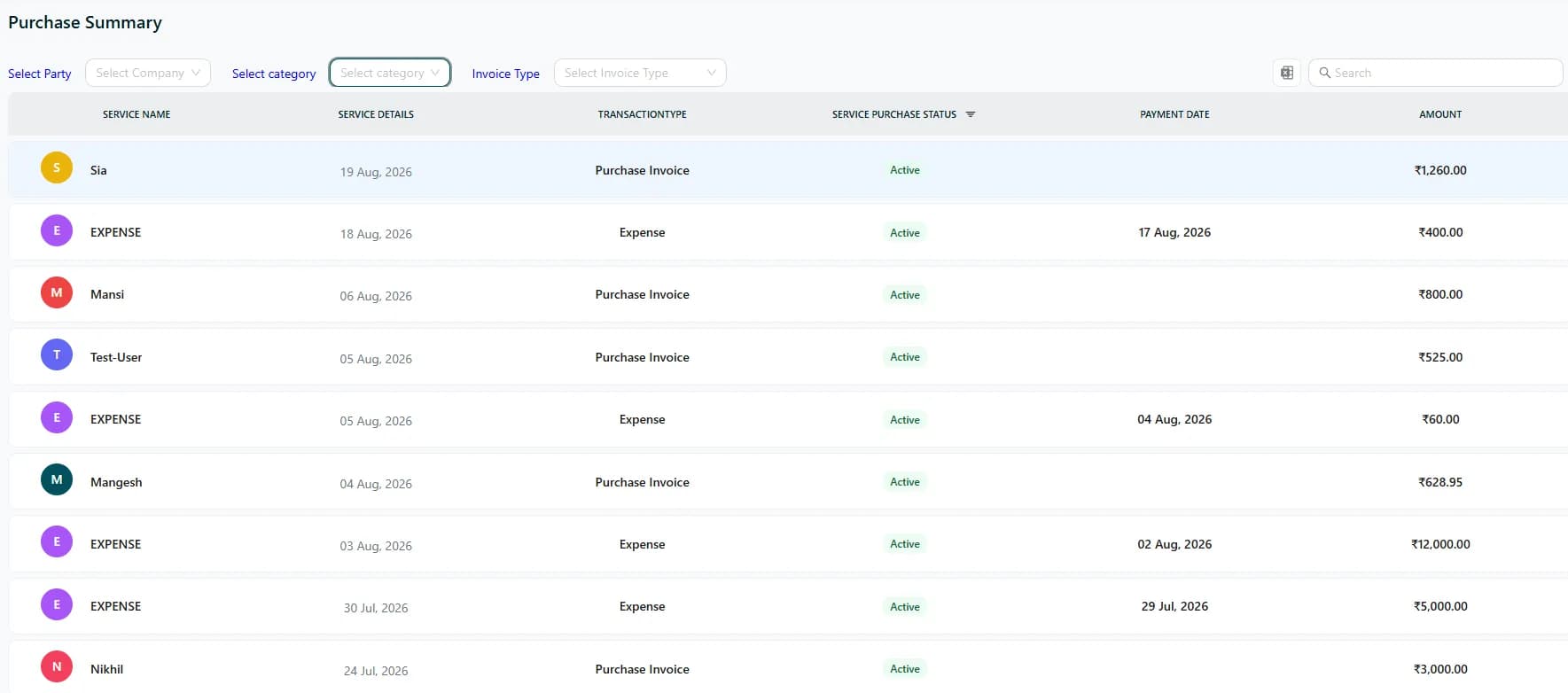Click the dark green M avatar for Mangesh
Image resolution: width=1568 pixels, height=693 pixels.
pos(57,479)
